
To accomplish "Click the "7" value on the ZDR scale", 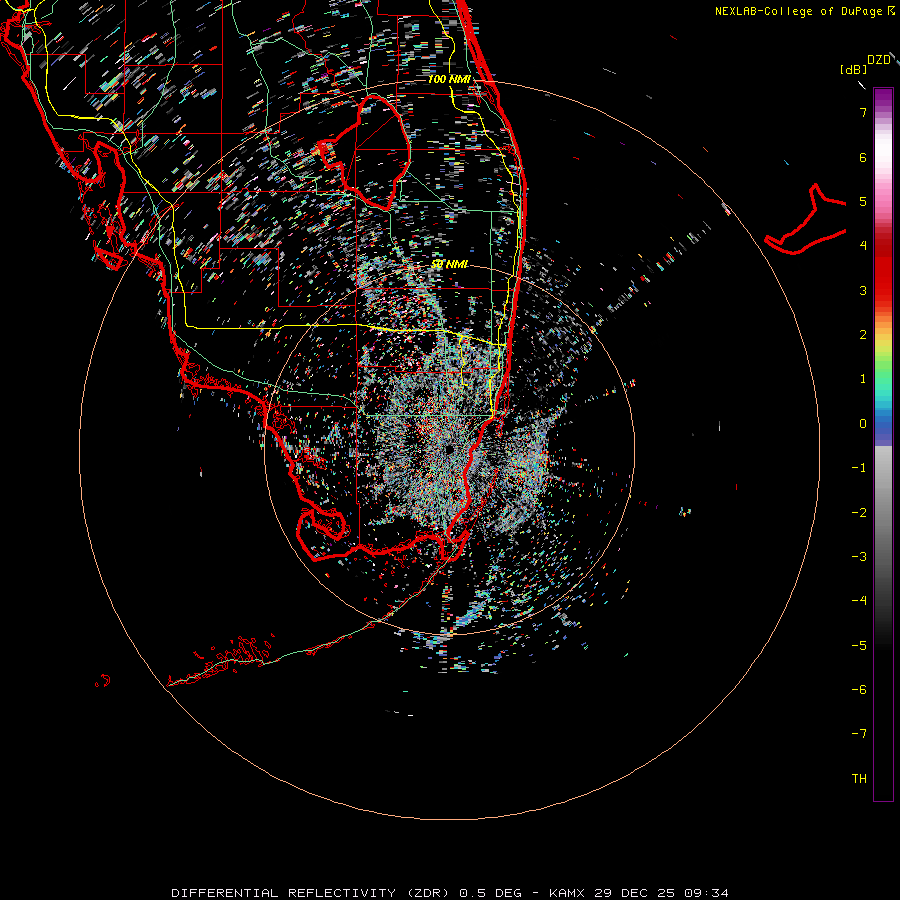I will pyautogui.click(x=863, y=112).
